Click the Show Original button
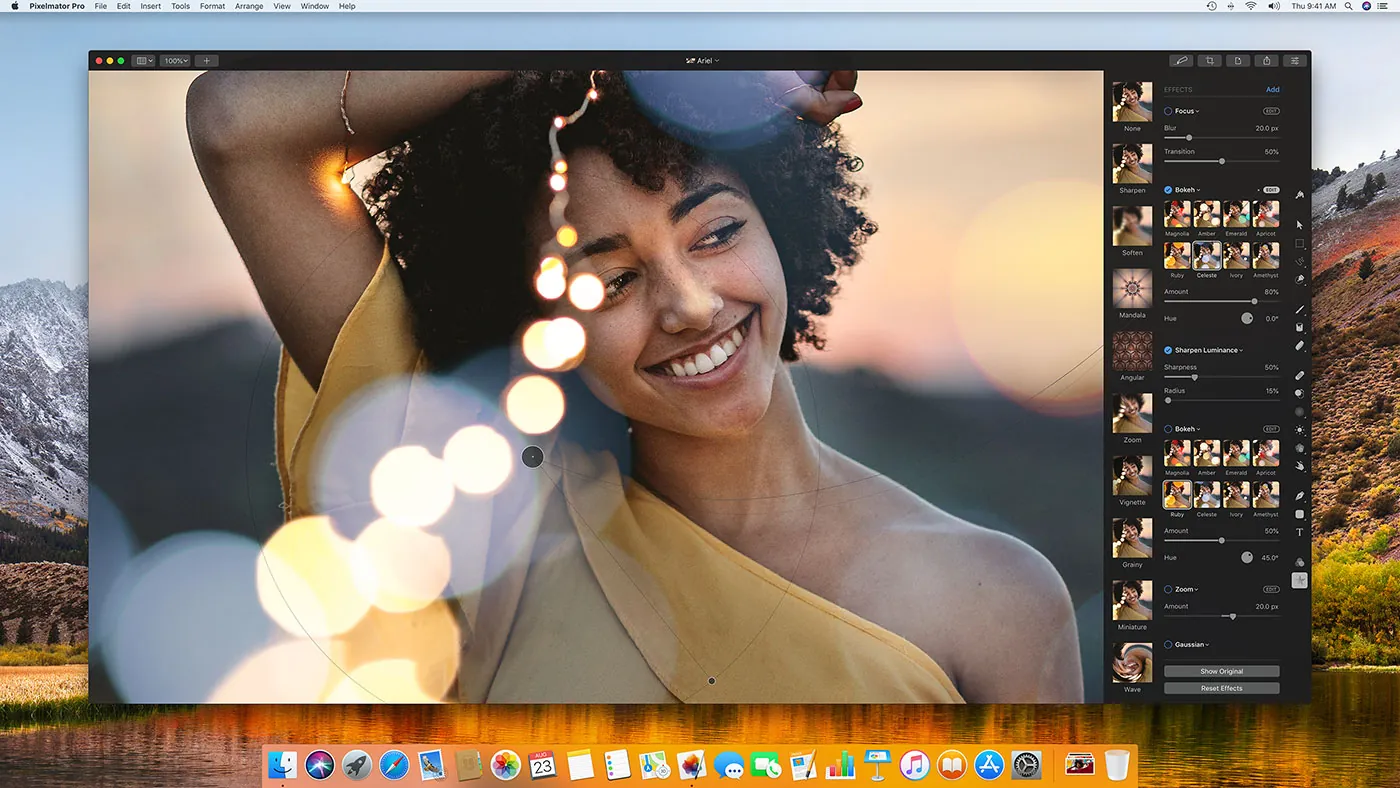This screenshot has height=788, width=1400. point(1221,671)
